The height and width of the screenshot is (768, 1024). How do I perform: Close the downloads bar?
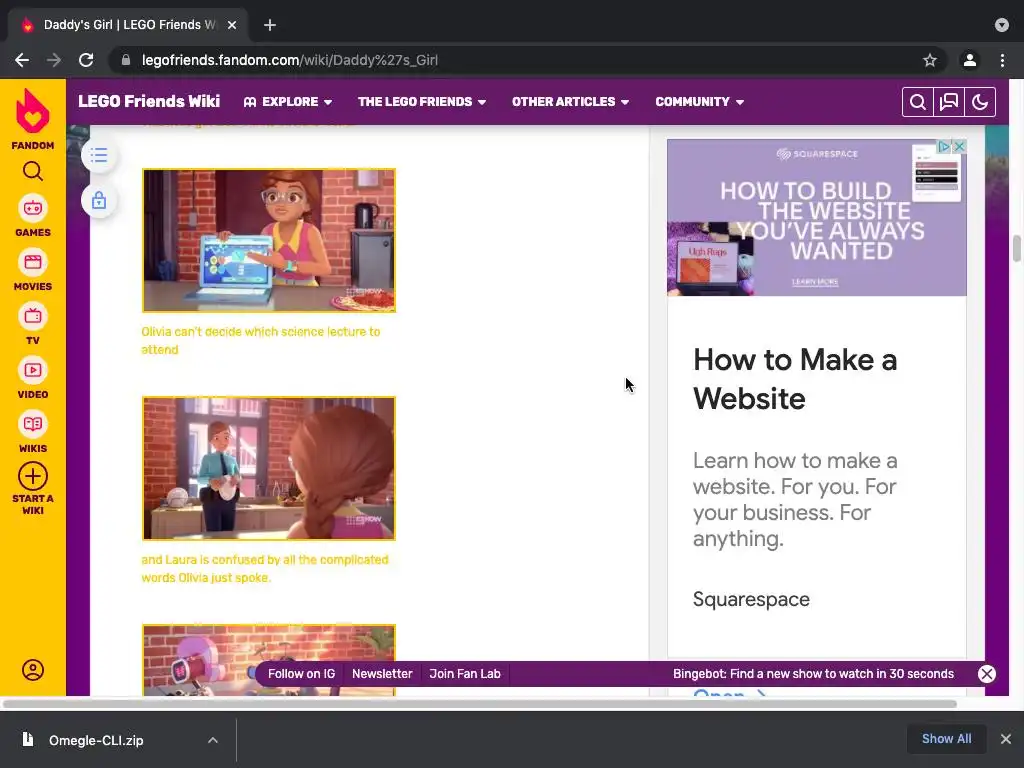[x=1006, y=739]
